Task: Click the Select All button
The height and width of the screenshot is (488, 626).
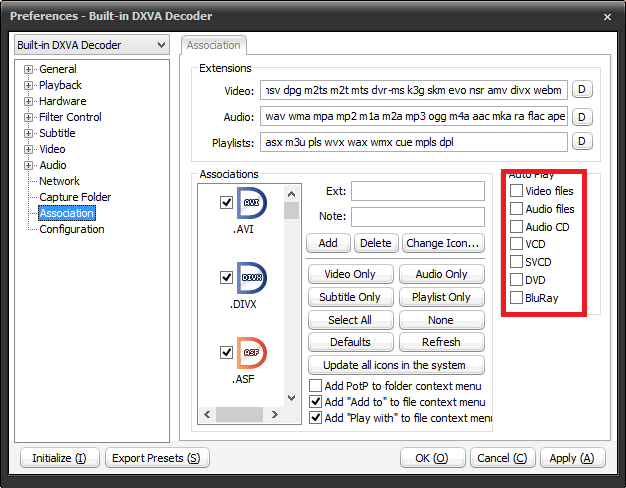Action: (x=350, y=320)
